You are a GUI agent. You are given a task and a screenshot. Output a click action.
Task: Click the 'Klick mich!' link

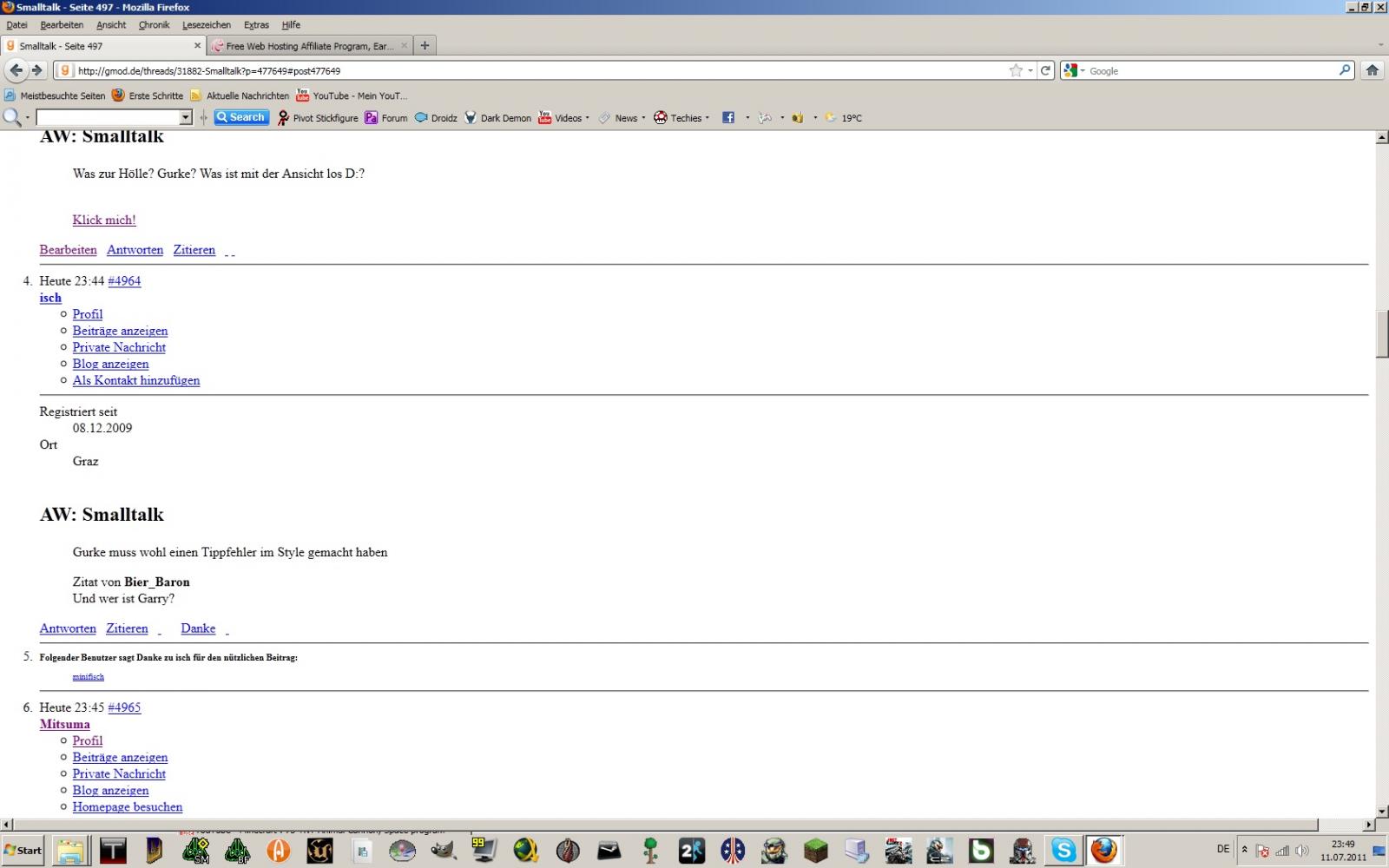[x=104, y=220]
